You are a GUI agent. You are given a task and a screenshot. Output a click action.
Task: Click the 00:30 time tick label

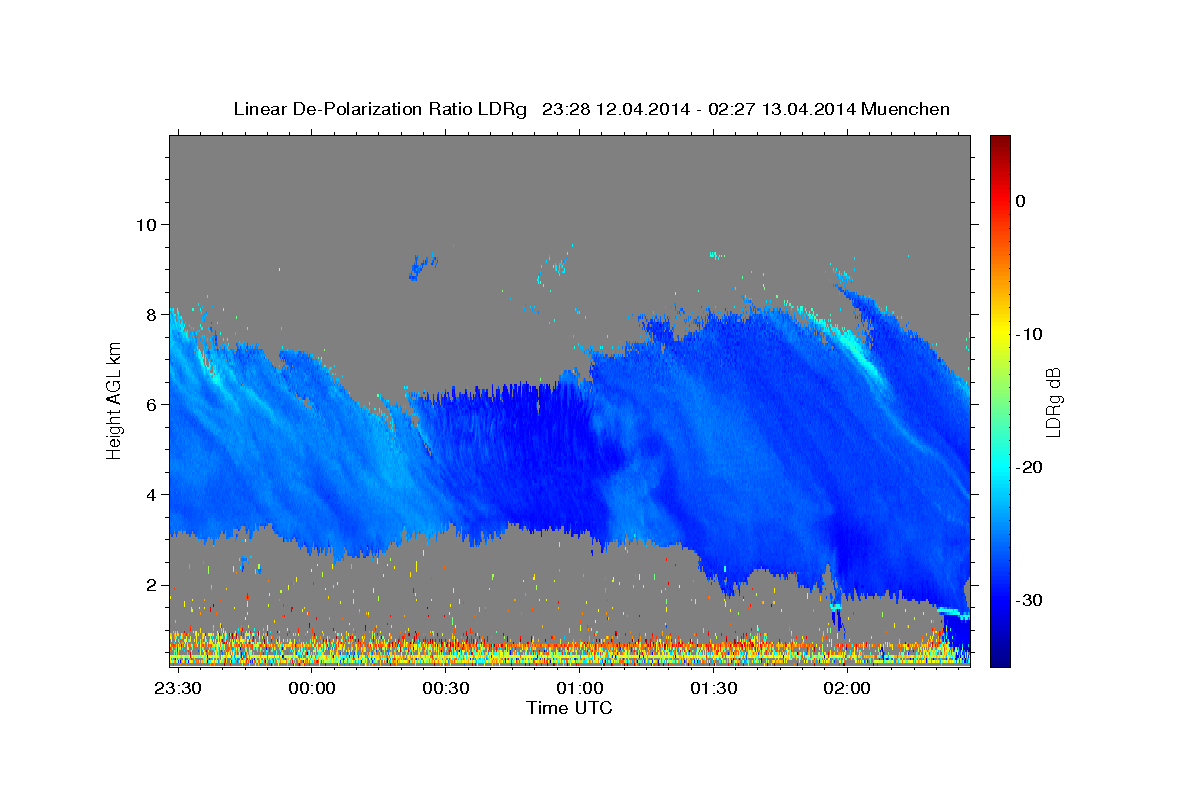coord(445,688)
